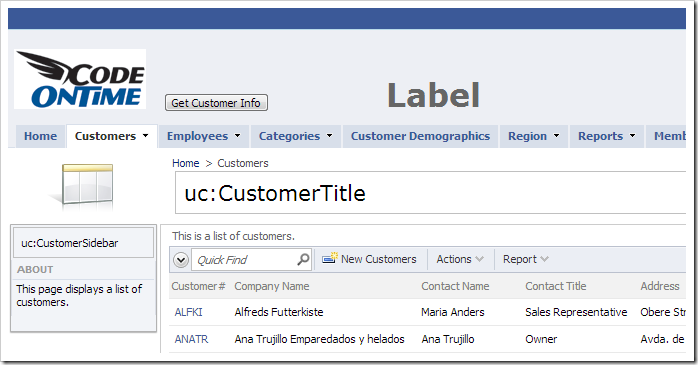Expand the Employees menu arrow
This screenshot has height=365, width=698.
click(x=238, y=136)
